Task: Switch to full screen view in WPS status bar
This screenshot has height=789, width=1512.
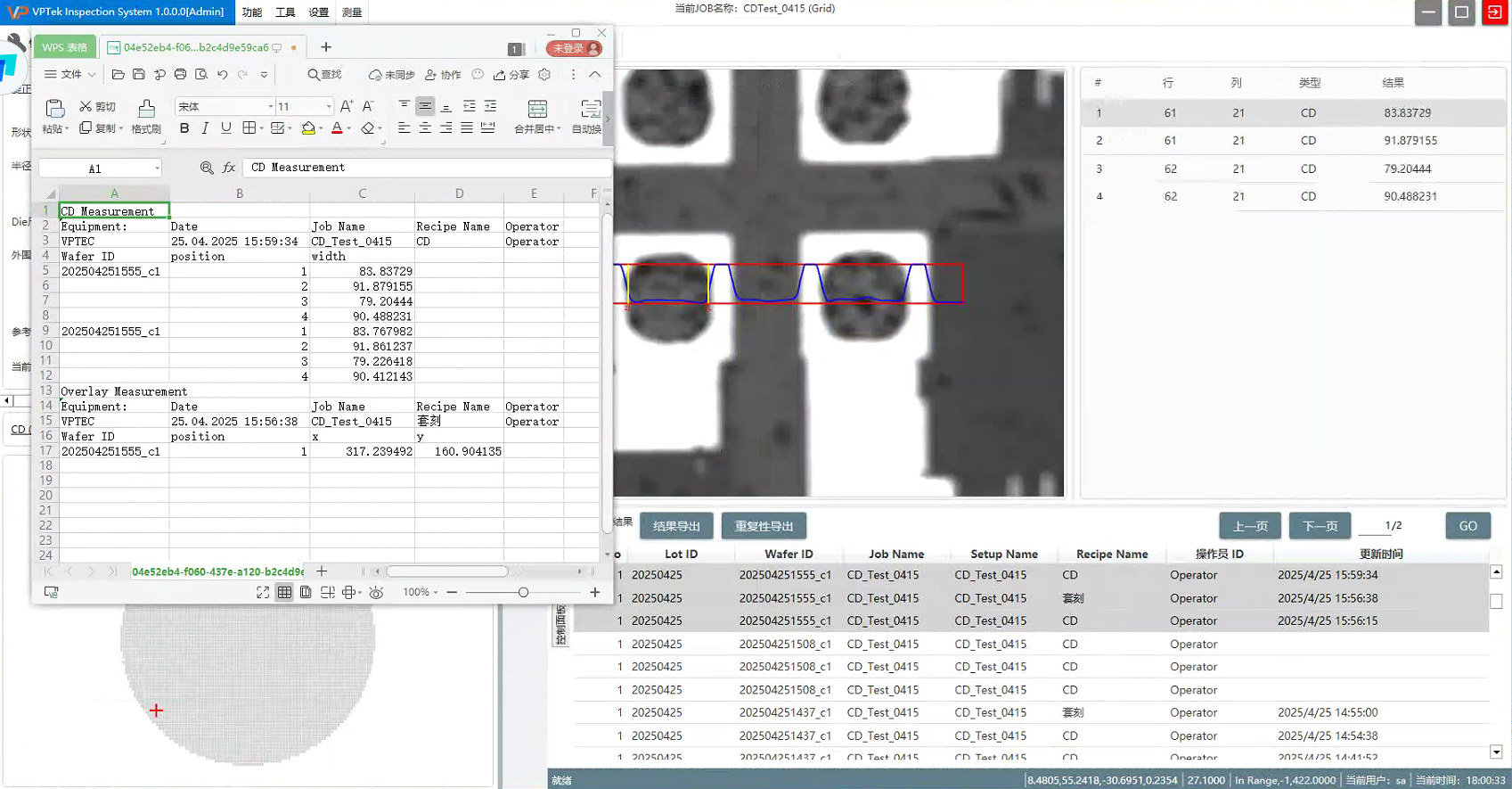Action: click(x=263, y=592)
